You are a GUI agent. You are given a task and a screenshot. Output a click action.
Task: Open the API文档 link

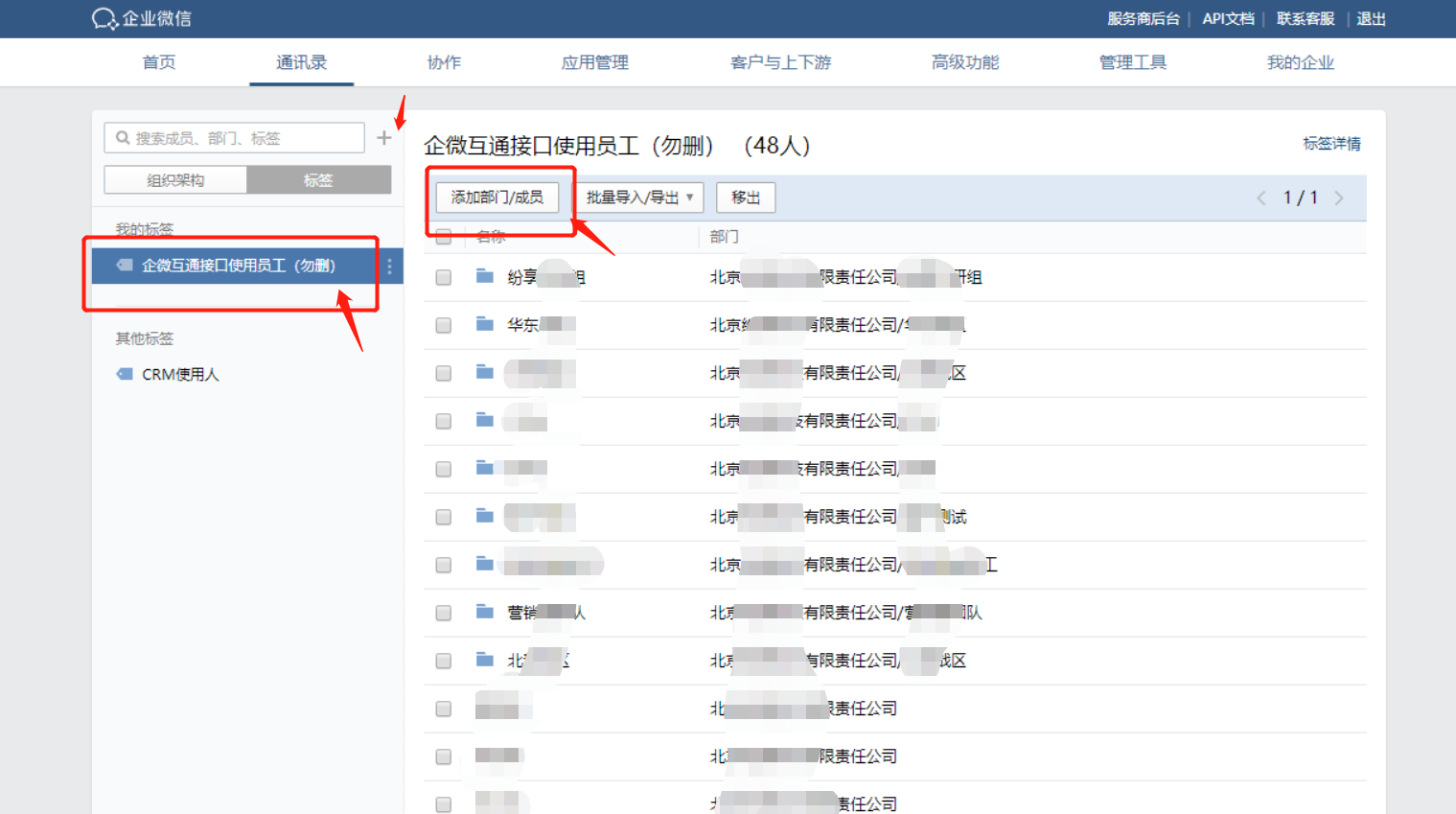pyautogui.click(x=1228, y=19)
